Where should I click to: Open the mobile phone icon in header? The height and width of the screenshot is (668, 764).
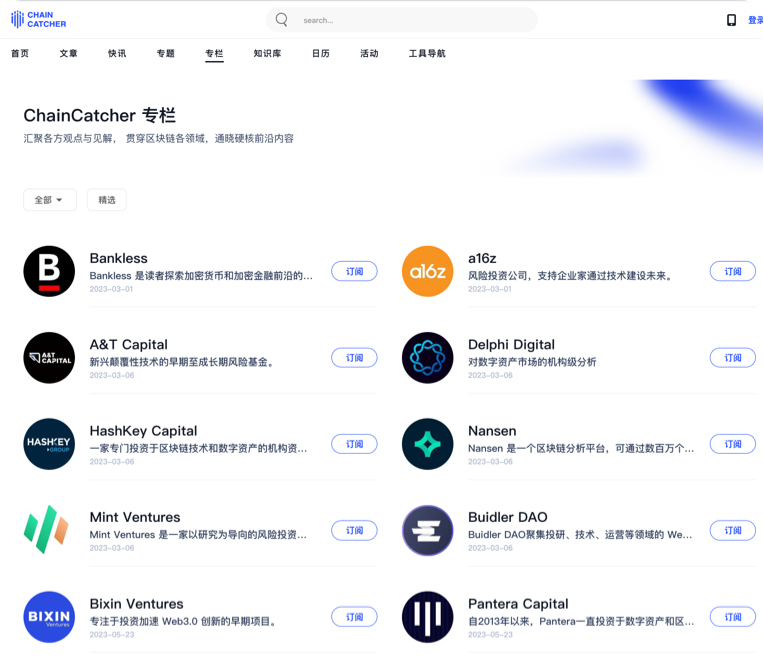tap(731, 20)
